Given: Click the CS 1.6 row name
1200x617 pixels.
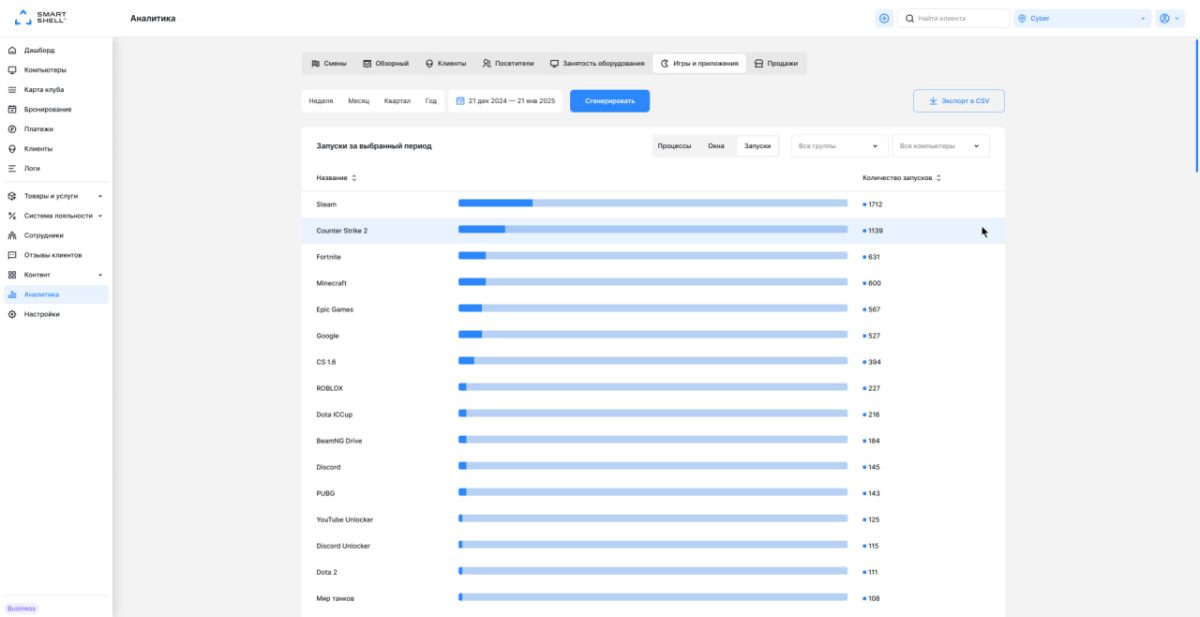Looking at the screenshot, I should coord(326,362).
